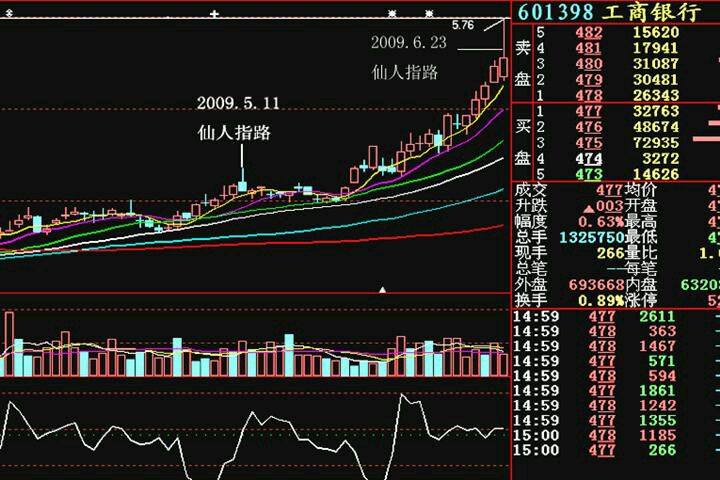
Task: Click buy level 5 volume 14626
Action: 655,175
